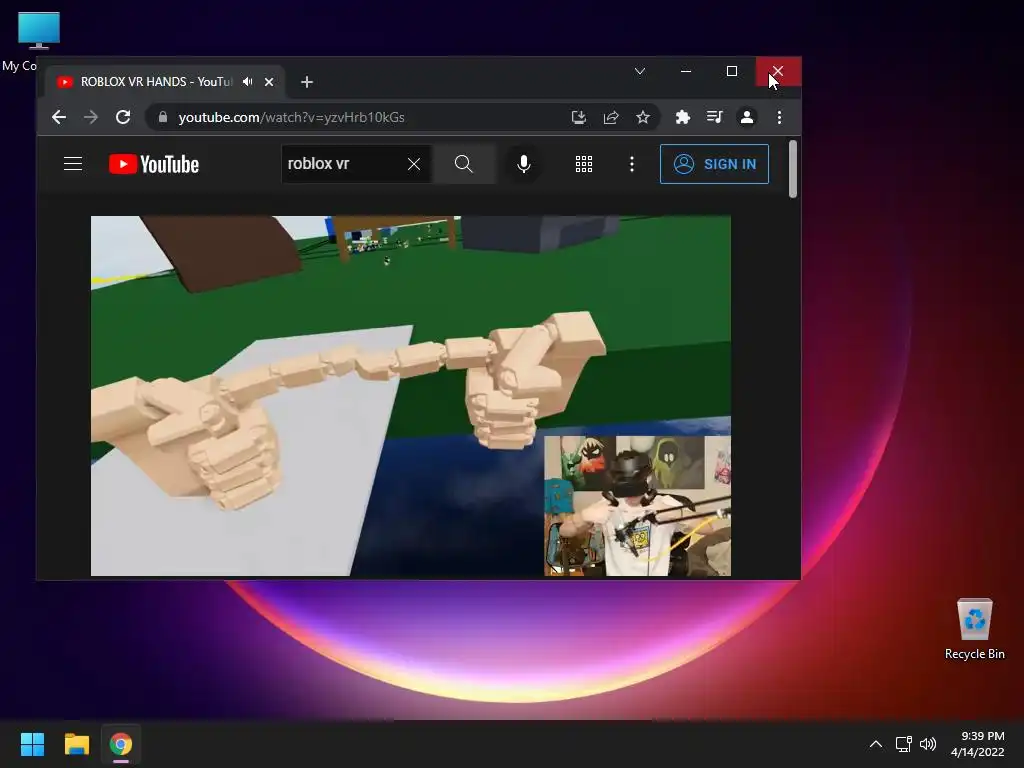Image resolution: width=1024 pixels, height=768 pixels.
Task: Click the install app icon in address bar
Action: click(x=579, y=118)
